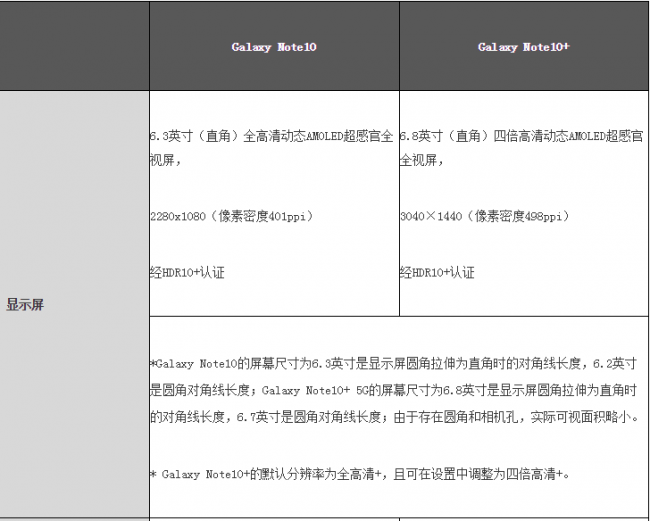Click the 6.3英寸 display description text
The width and height of the screenshot is (650, 521).
(272, 148)
